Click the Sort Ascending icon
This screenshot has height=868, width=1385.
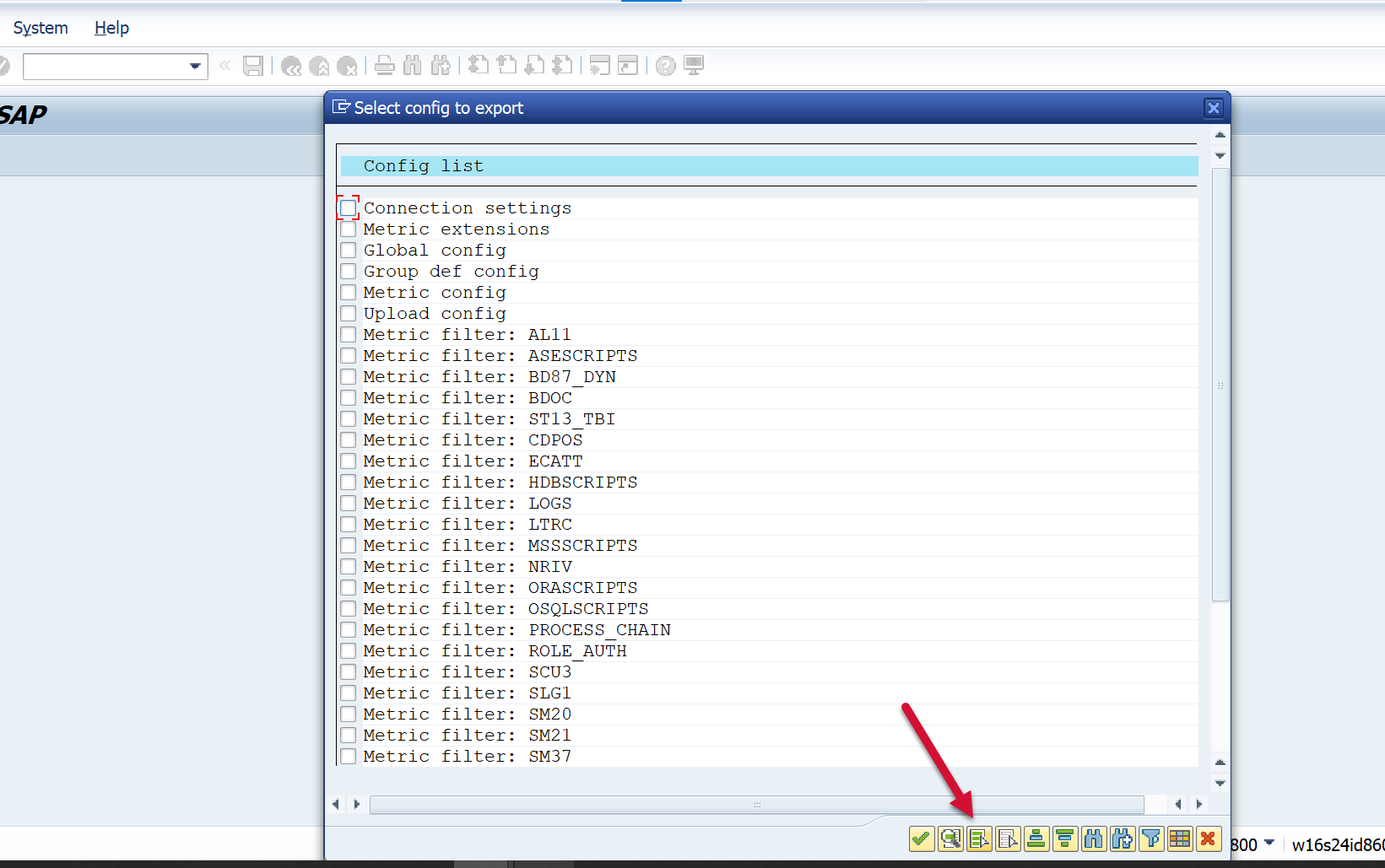1036,838
